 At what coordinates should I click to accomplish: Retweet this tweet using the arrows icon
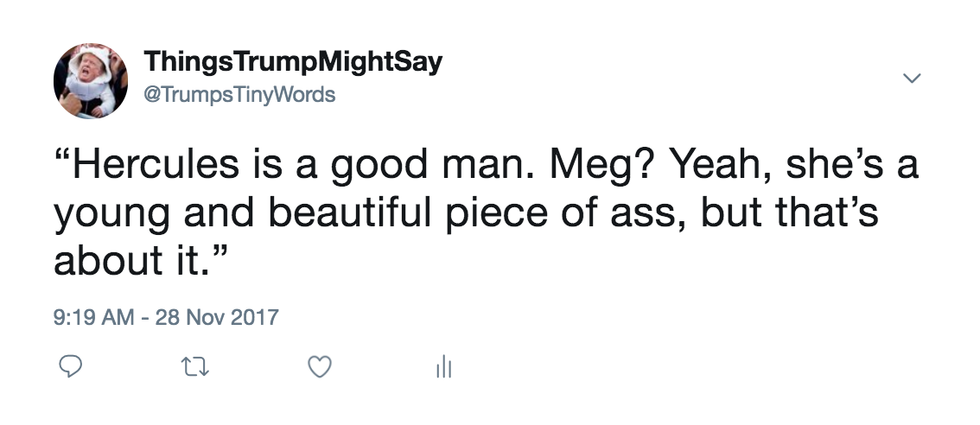[x=191, y=369]
